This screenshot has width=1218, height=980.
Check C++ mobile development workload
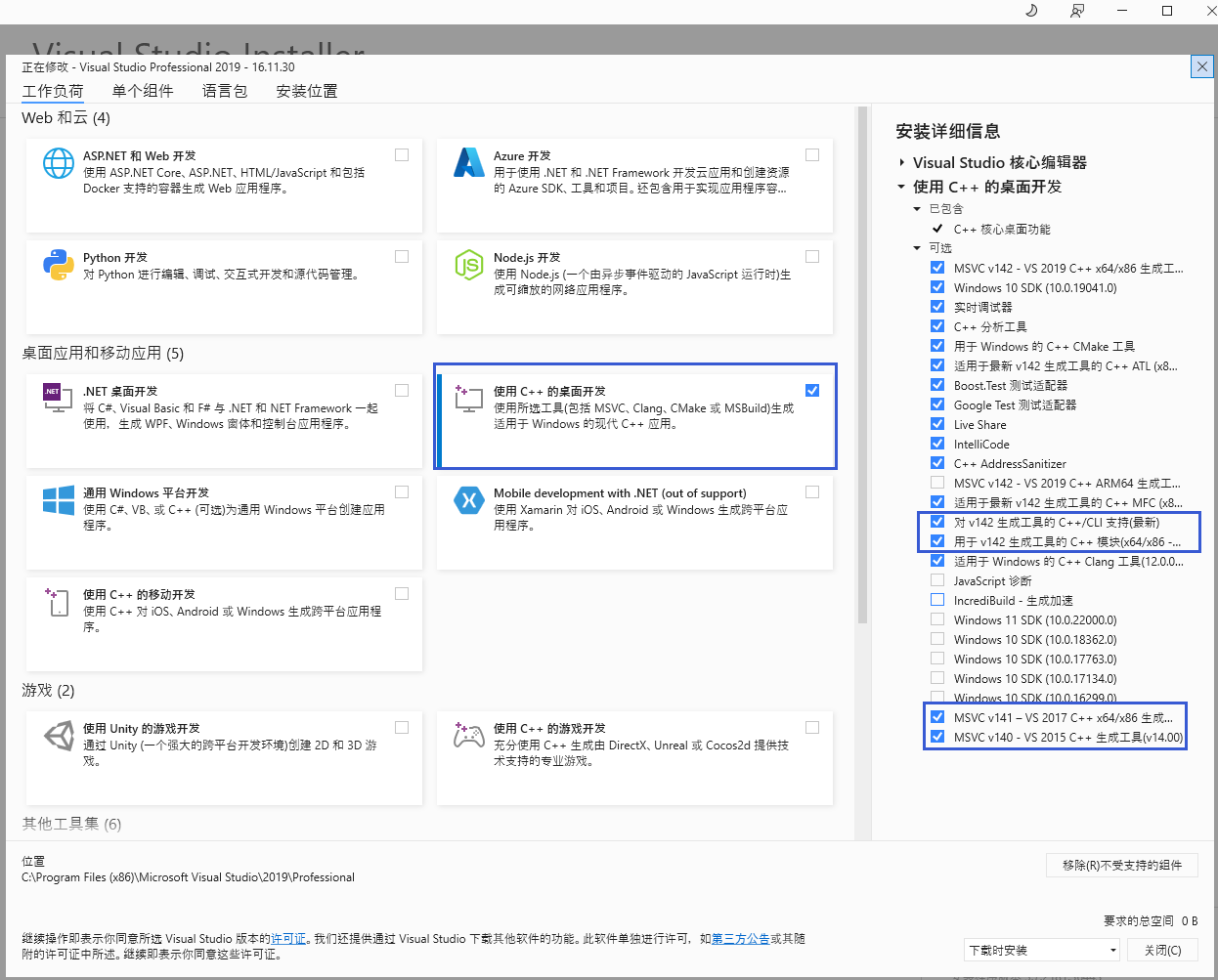point(402,593)
